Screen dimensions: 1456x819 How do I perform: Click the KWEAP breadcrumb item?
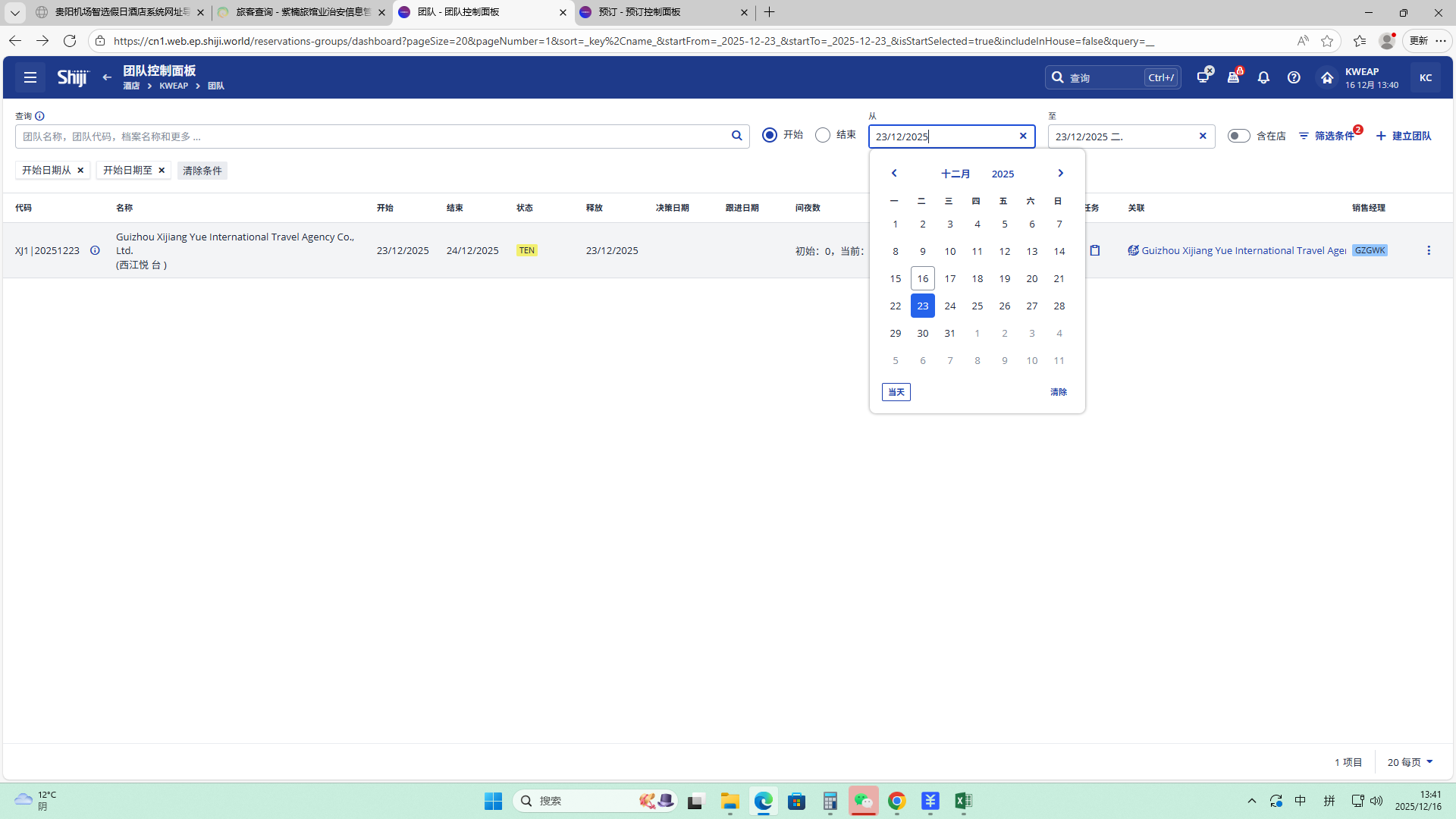pos(174,86)
